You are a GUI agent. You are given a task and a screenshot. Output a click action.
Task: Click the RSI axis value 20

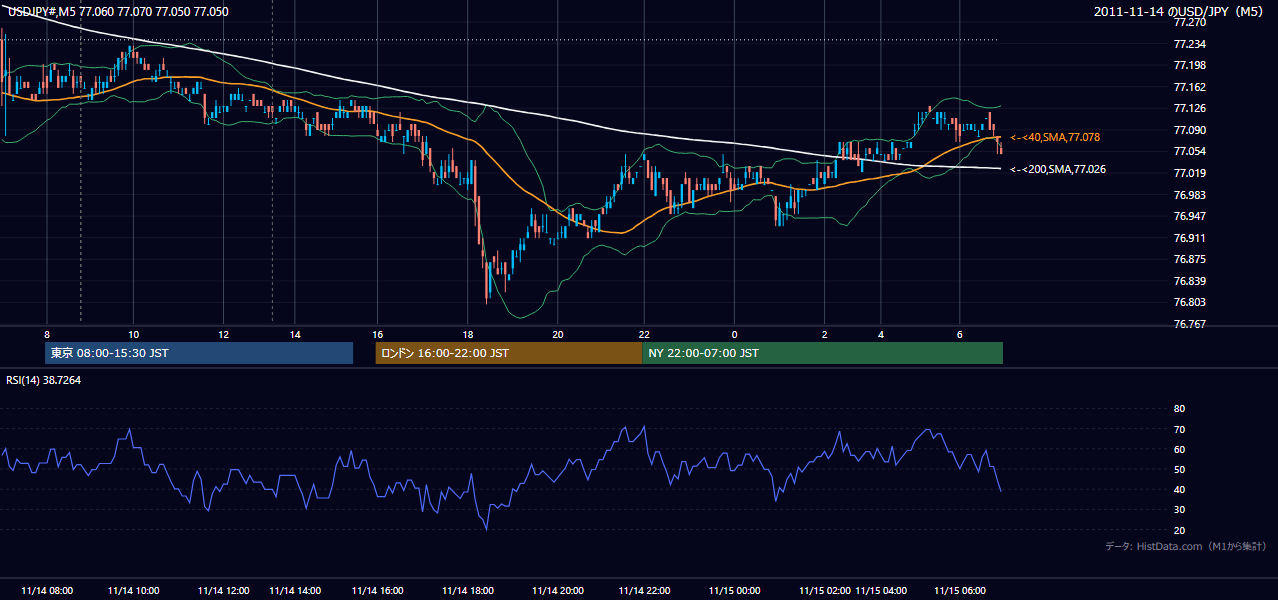click(1179, 530)
